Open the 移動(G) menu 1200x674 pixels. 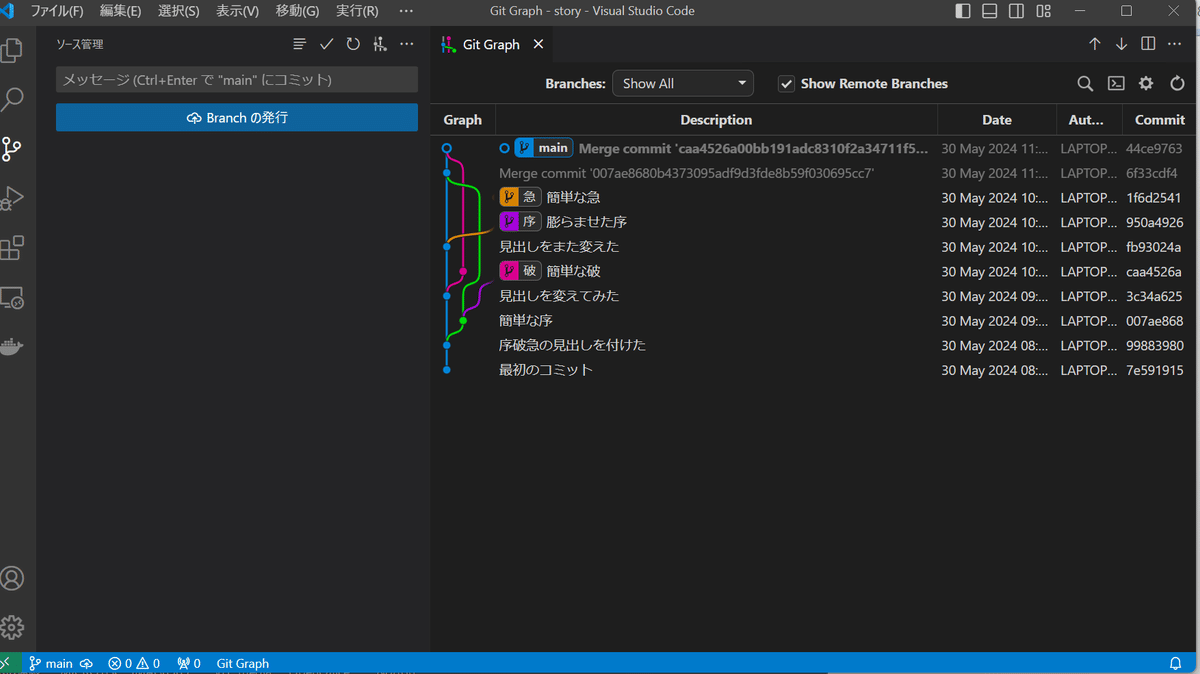(x=297, y=11)
